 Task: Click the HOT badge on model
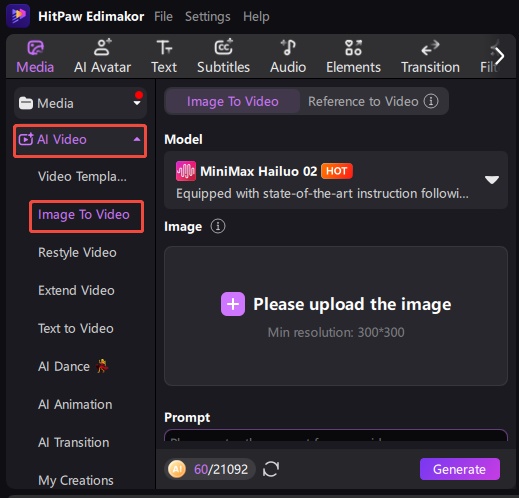pos(337,171)
